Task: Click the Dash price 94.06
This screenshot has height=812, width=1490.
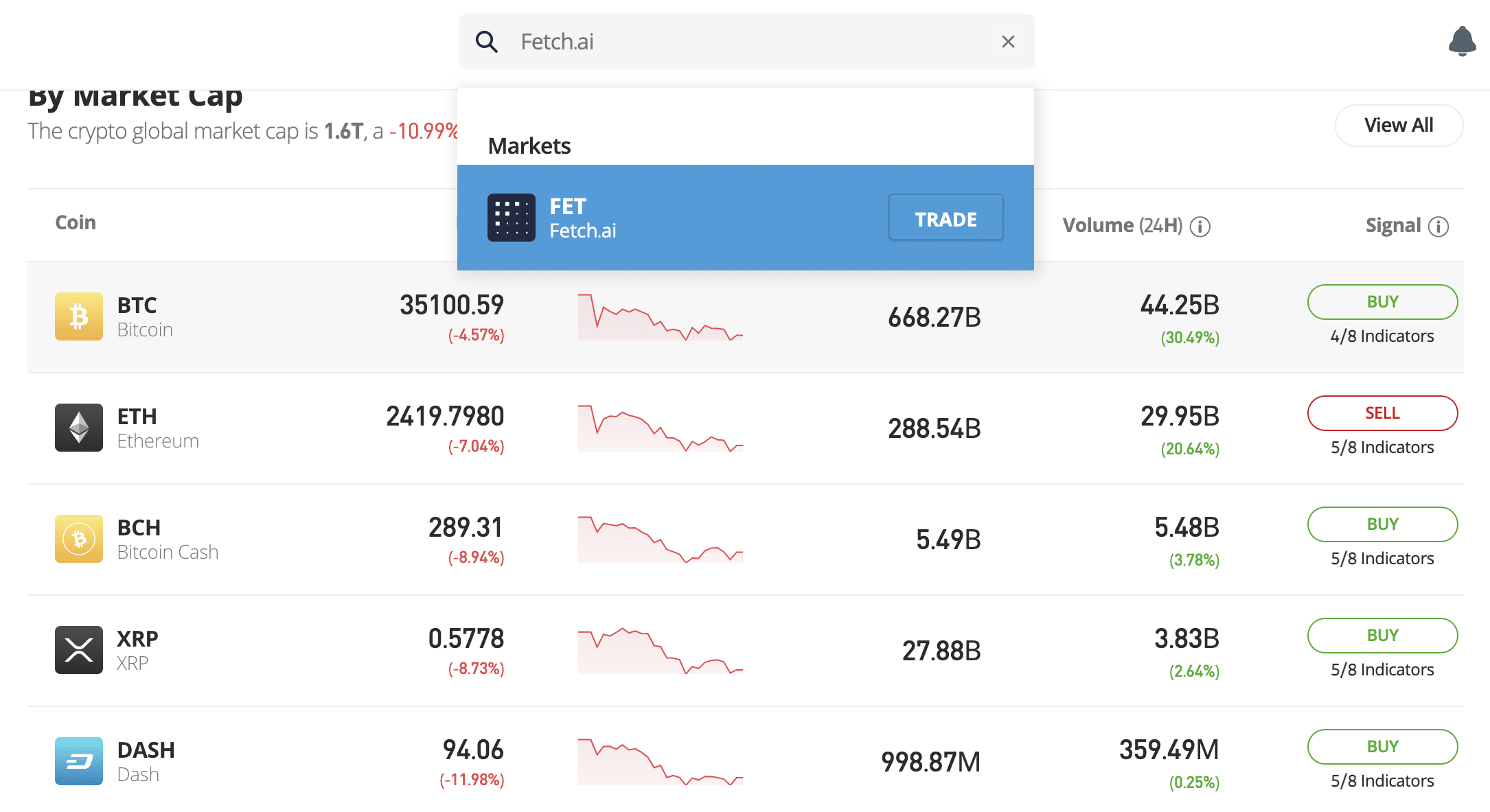Action: click(473, 750)
